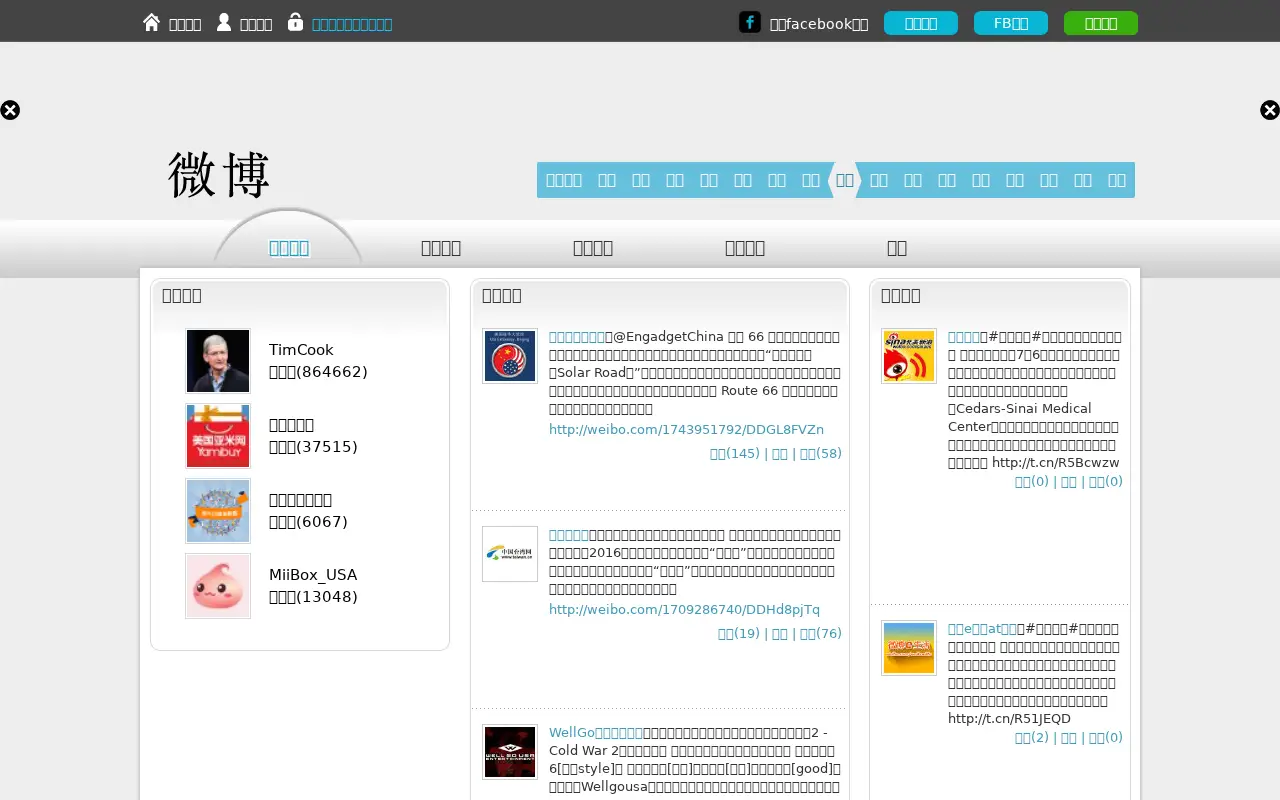Close the left side banner with X icon

click(x=10, y=110)
